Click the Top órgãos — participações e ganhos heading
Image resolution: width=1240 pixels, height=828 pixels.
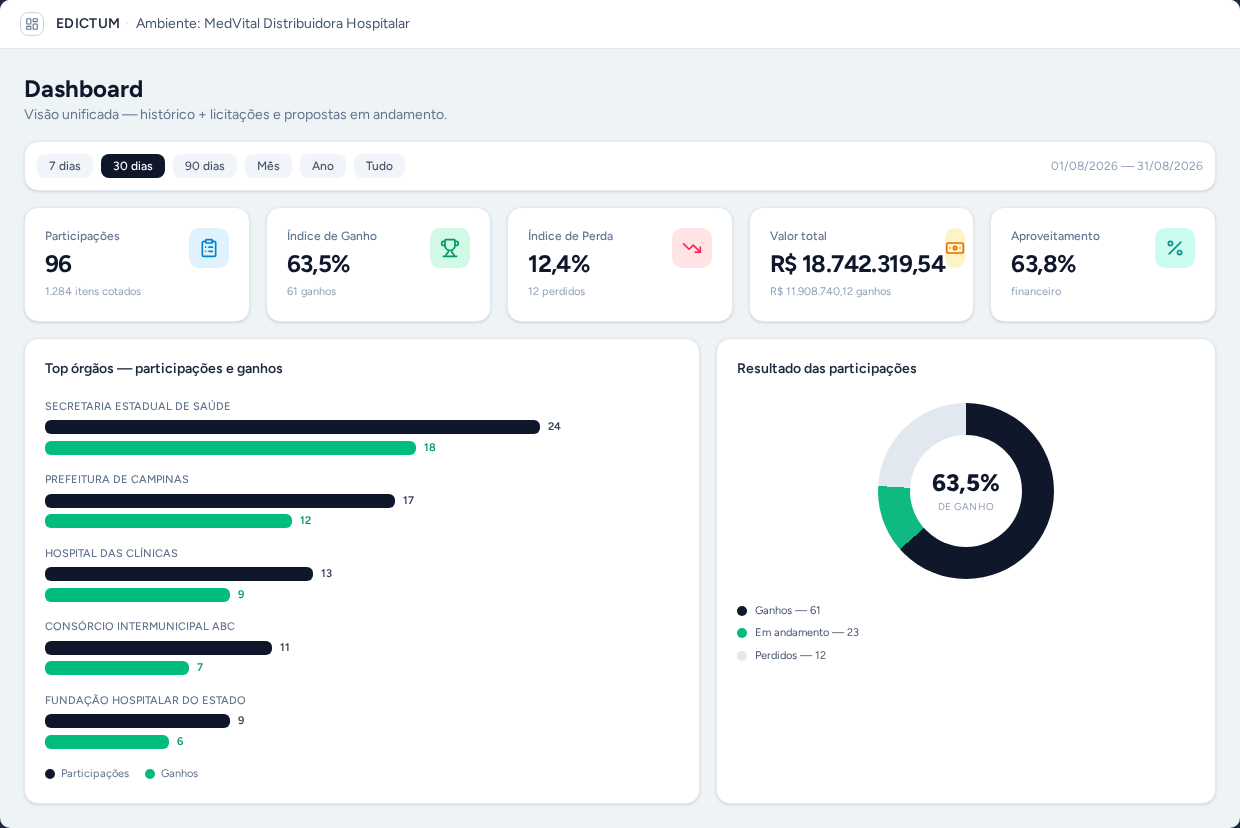coord(164,368)
